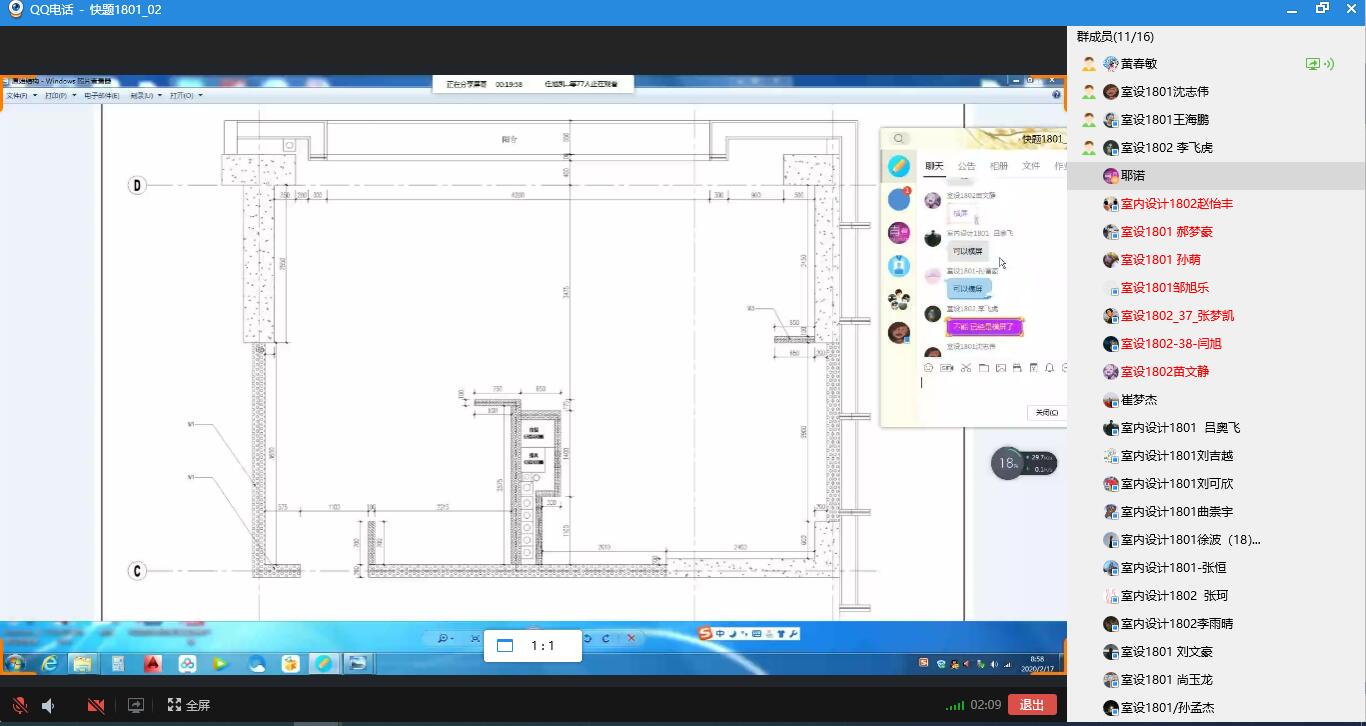Toggle the speaker volume icon
The image size is (1366, 726).
pos(48,705)
